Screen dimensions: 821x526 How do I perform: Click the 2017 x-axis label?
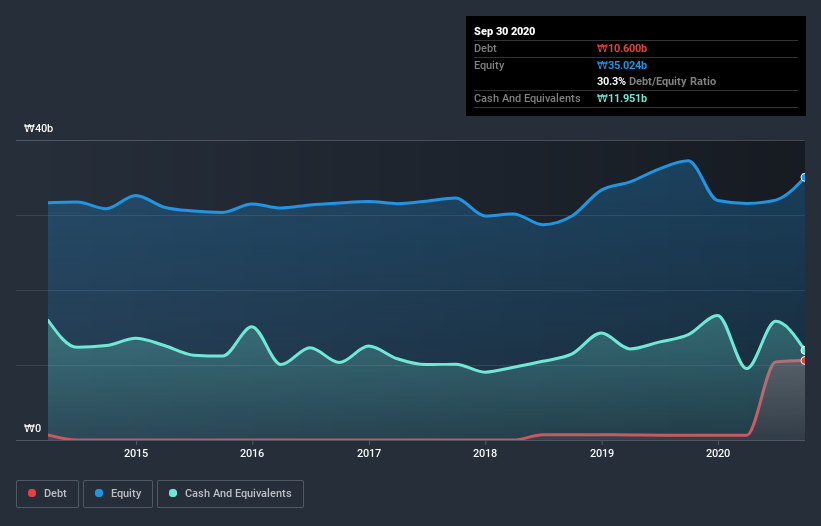tap(369, 453)
